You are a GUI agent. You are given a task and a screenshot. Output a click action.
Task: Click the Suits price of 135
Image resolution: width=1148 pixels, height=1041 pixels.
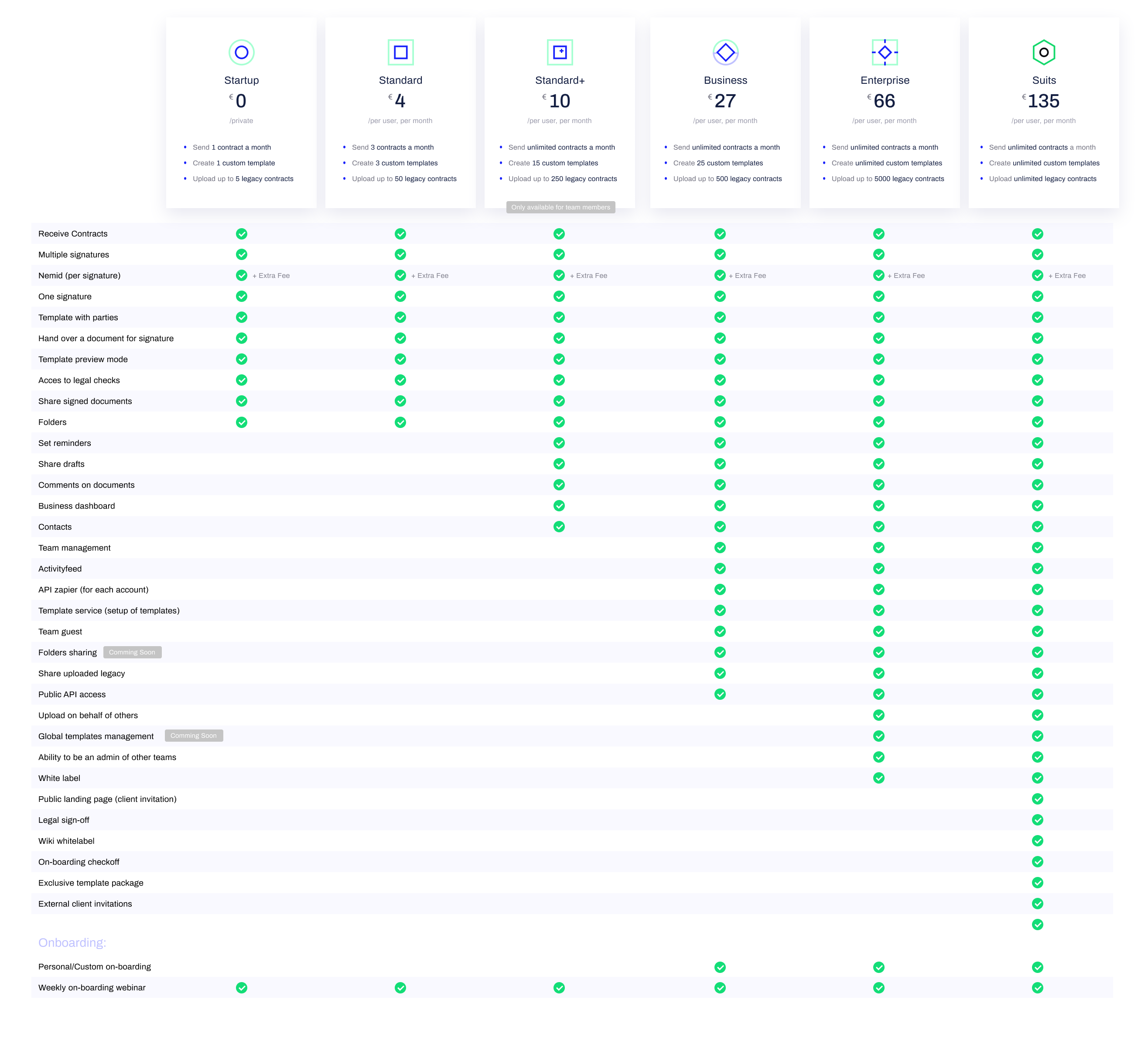pos(1043,101)
